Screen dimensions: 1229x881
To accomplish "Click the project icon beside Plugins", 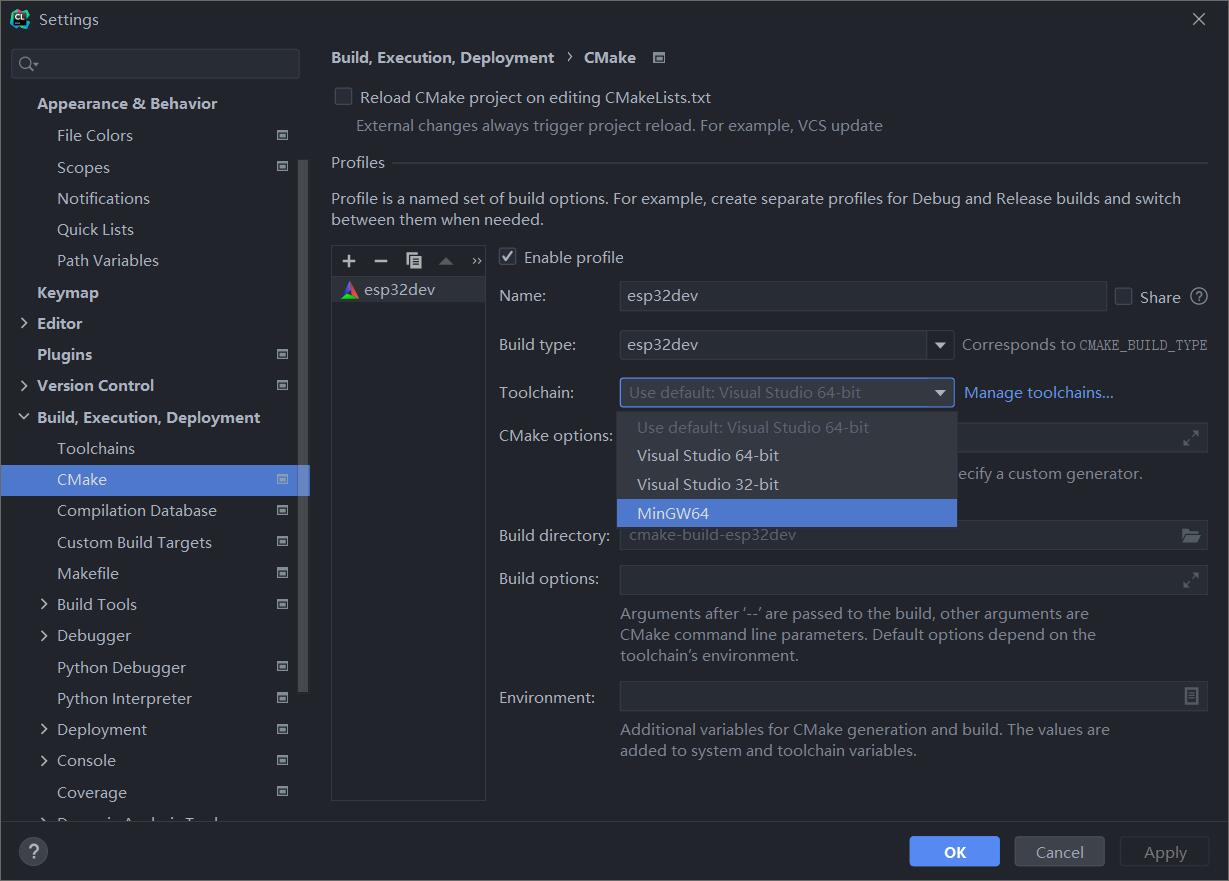I will coord(282,354).
